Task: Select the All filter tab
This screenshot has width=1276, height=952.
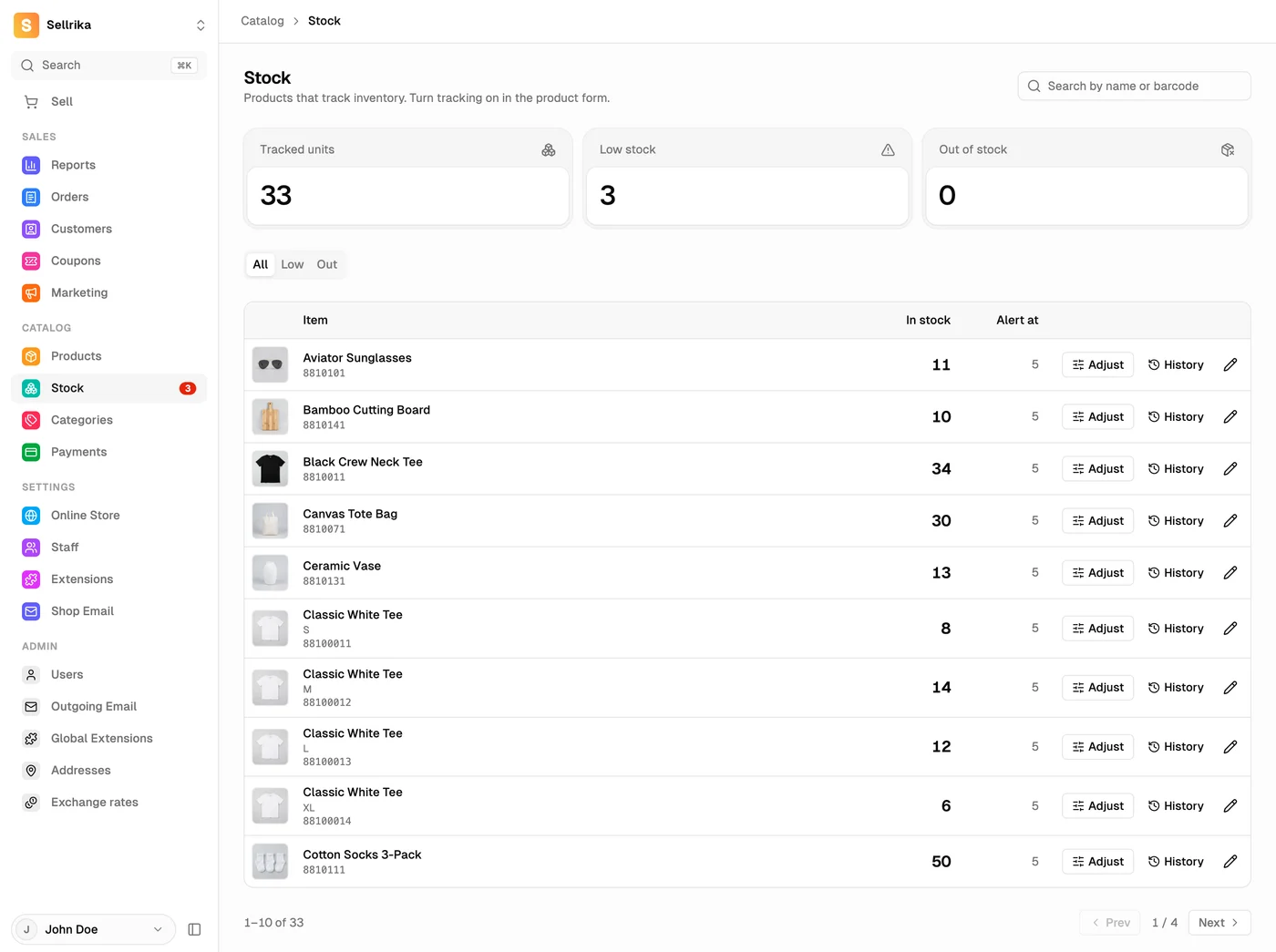Action: [261, 264]
